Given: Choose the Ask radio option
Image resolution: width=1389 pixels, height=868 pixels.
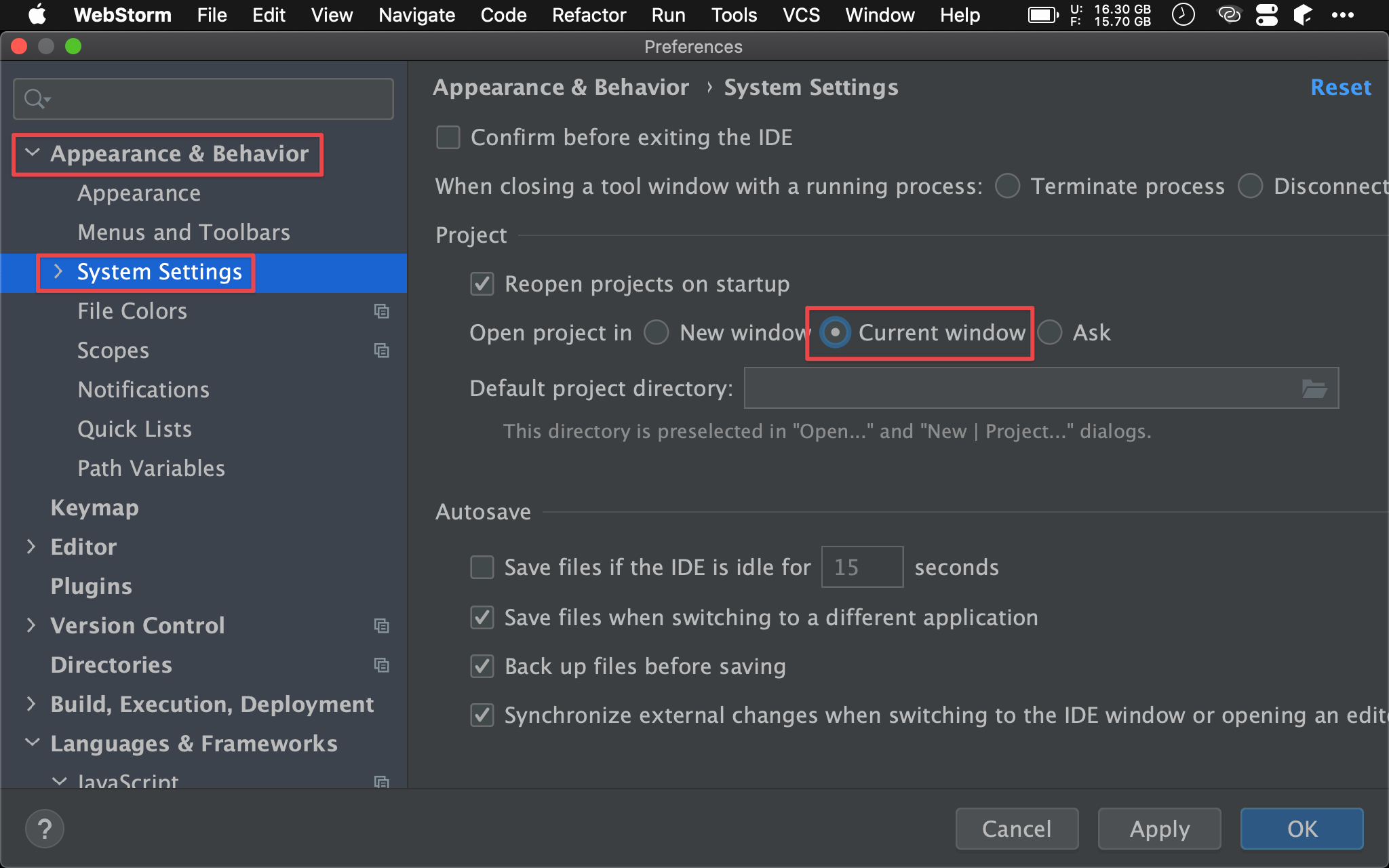Looking at the screenshot, I should click(x=1050, y=333).
